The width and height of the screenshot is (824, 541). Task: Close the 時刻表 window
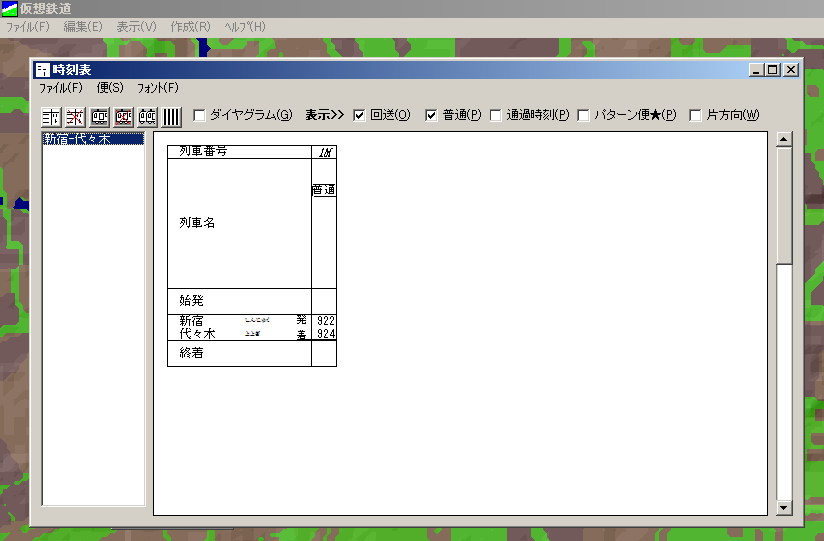(791, 70)
